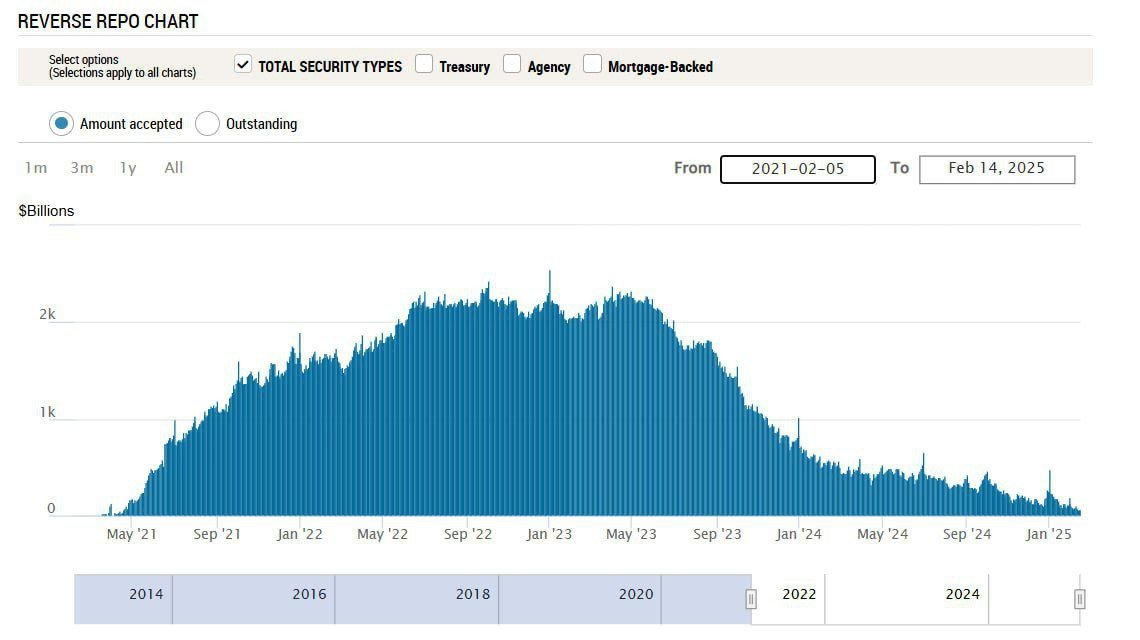The height and width of the screenshot is (640, 1140).
Task: Open the To date field
Action: point(996,169)
